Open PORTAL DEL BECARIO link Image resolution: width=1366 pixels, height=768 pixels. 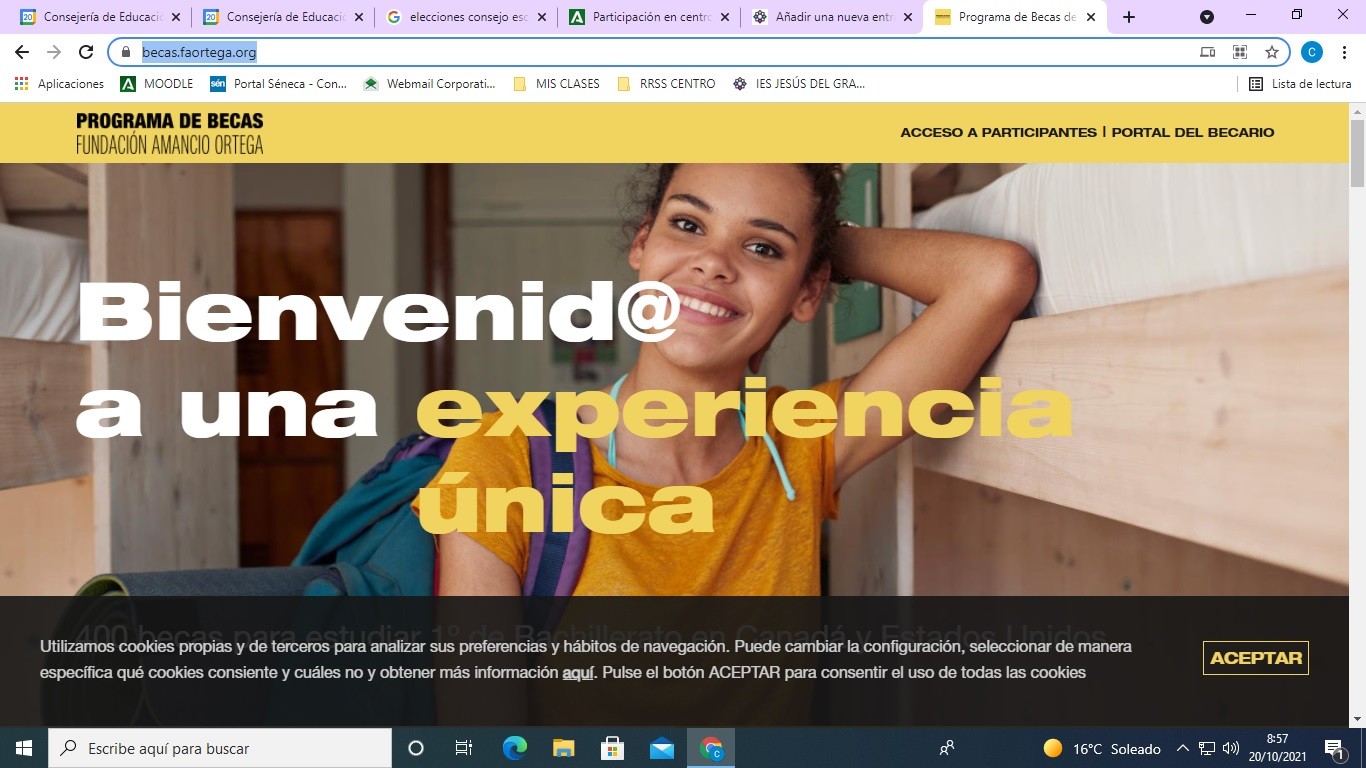pos(1193,132)
